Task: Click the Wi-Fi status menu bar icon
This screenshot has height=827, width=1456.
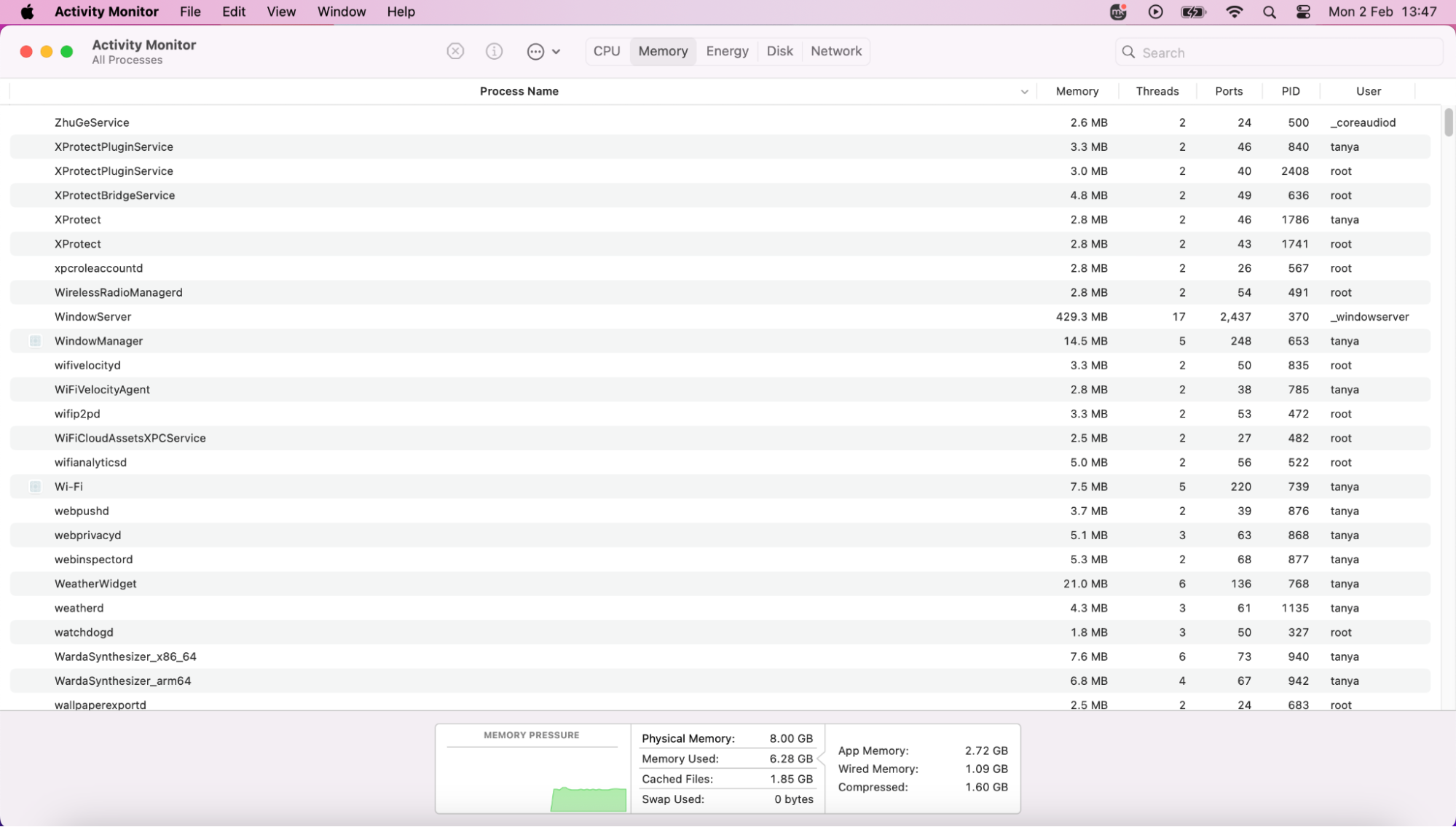Action: pos(1234,12)
